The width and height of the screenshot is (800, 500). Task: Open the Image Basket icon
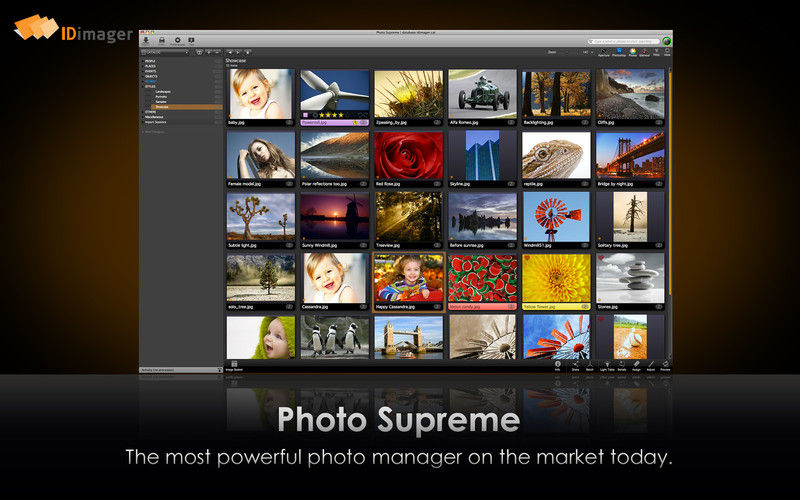234,364
